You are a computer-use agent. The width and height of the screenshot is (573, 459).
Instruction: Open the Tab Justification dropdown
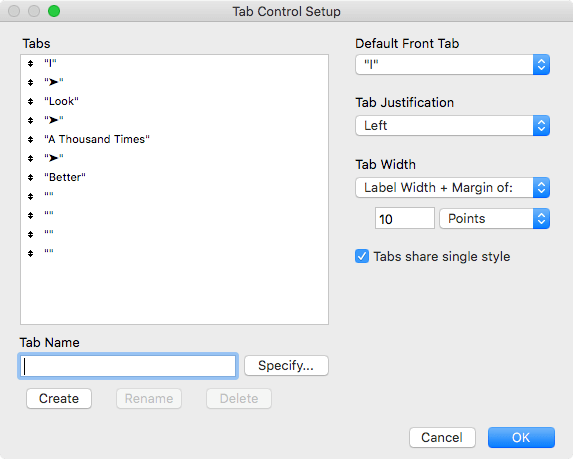[452, 125]
